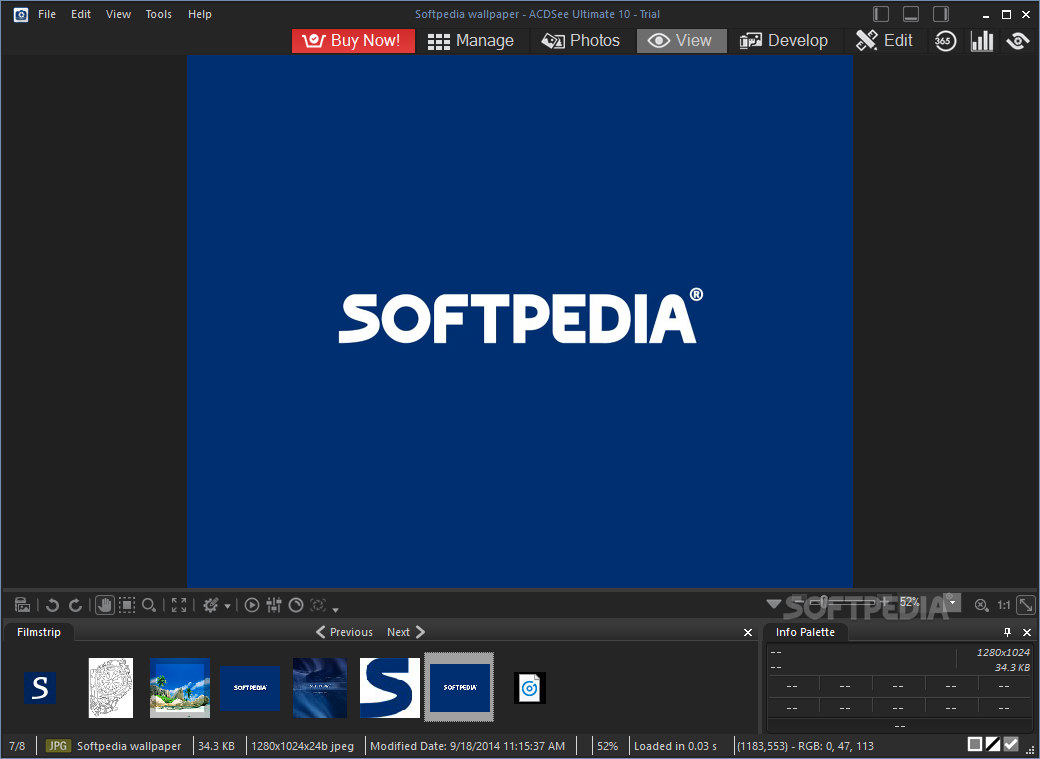
Task: Expand the bottom toolbar overflow arrow
Action: [x=336, y=609]
